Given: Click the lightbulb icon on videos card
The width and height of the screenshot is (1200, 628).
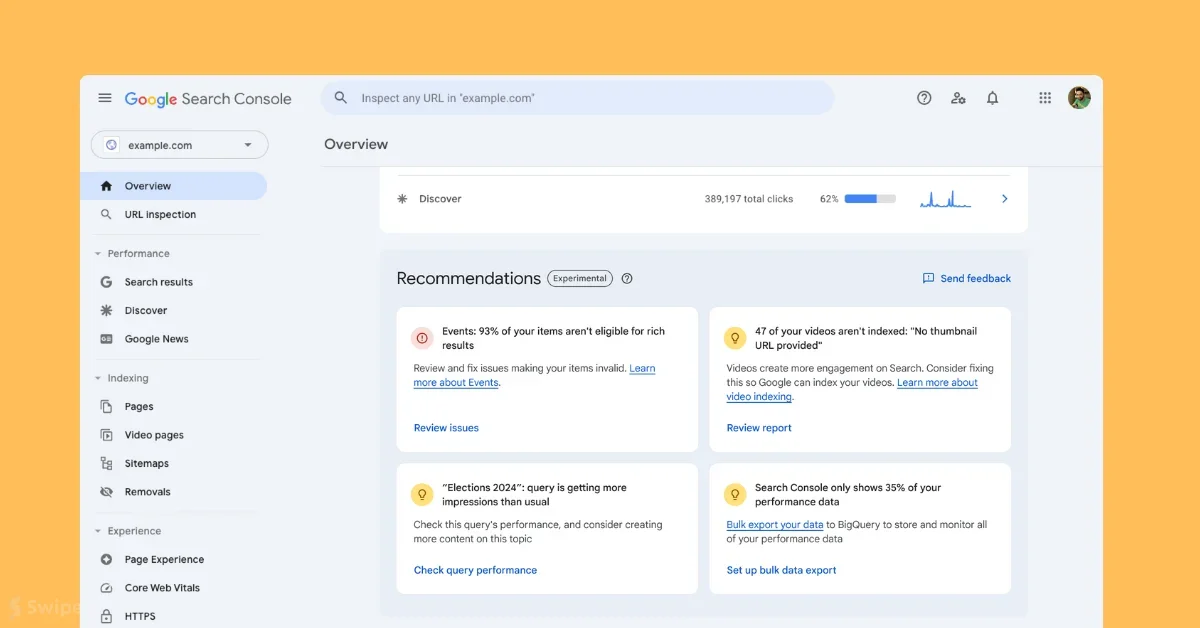Looking at the screenshot, I should point(735,338).
